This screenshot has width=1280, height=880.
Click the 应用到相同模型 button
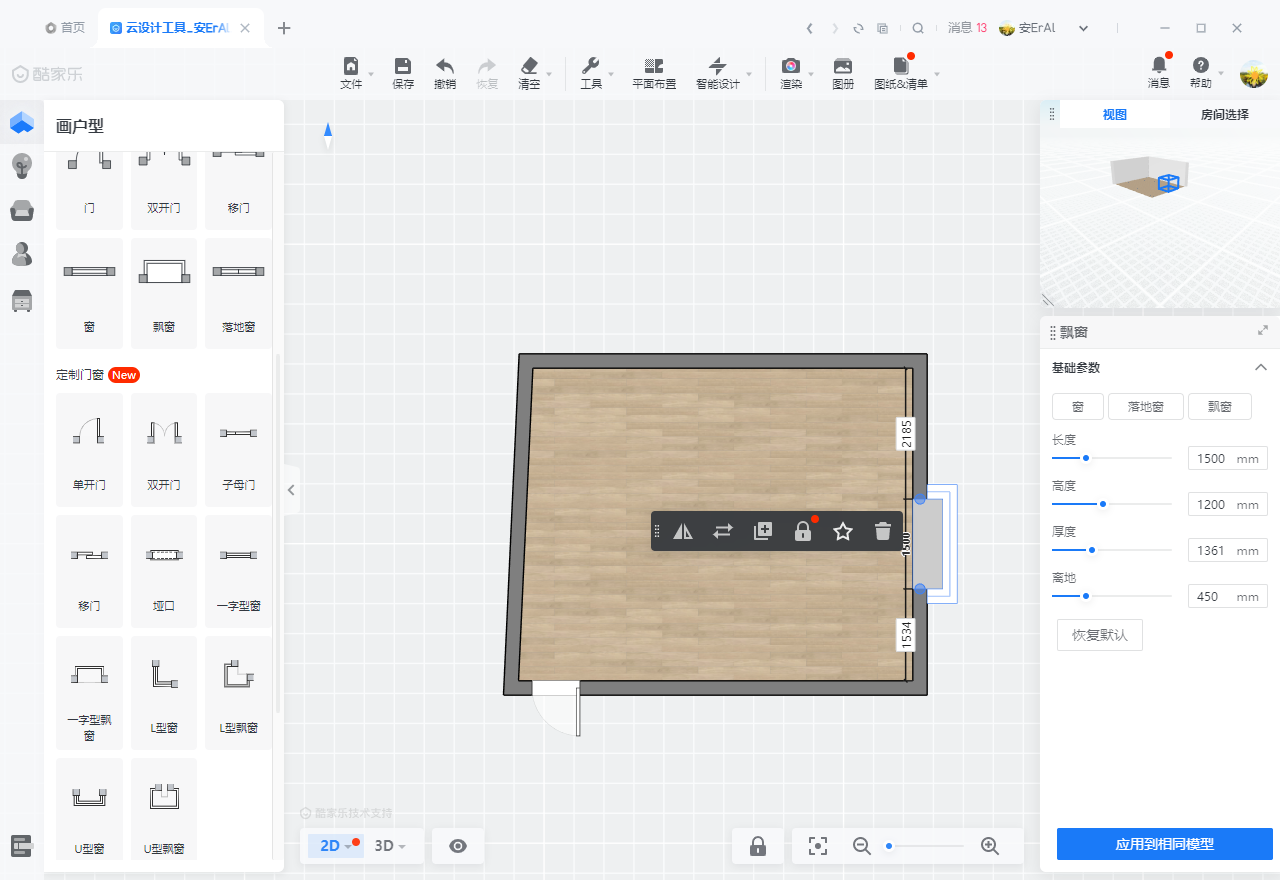coord(1164,844)
